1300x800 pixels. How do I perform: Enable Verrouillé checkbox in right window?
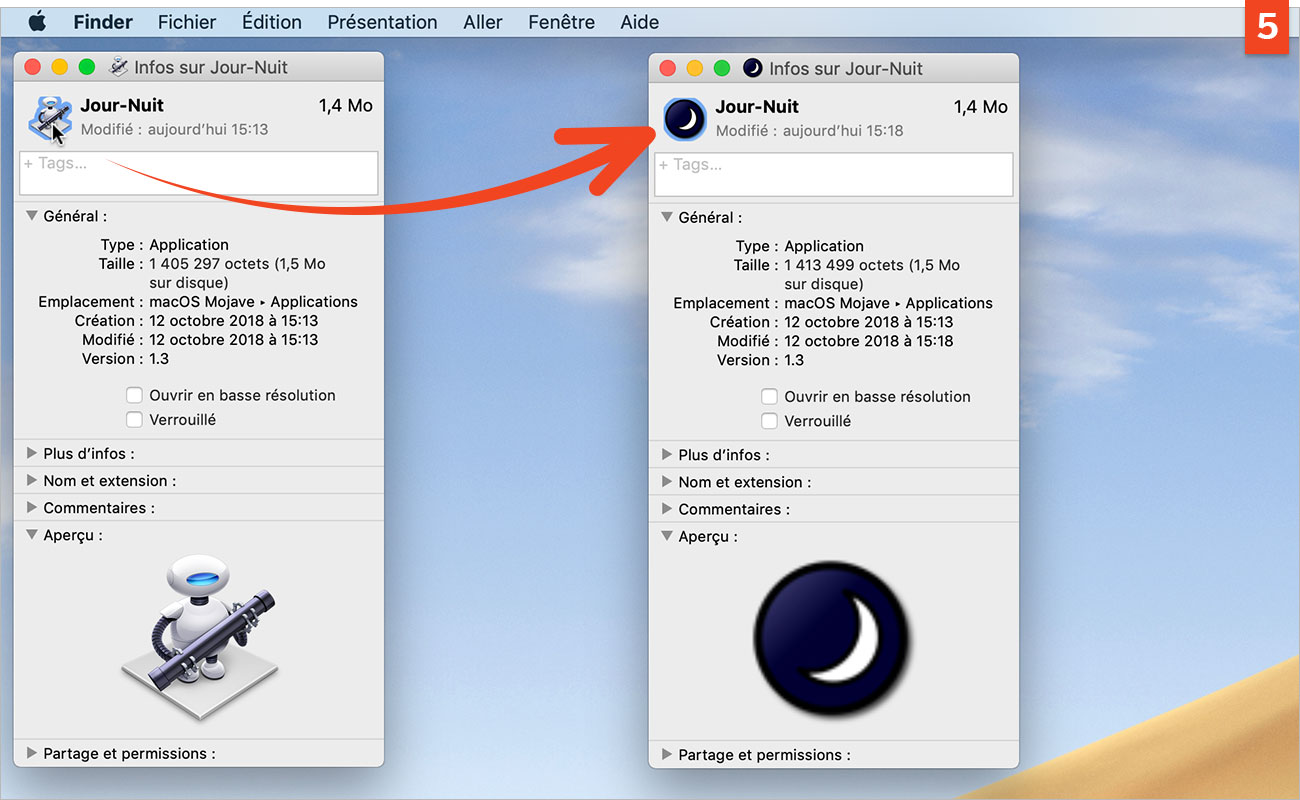point(769,421)
